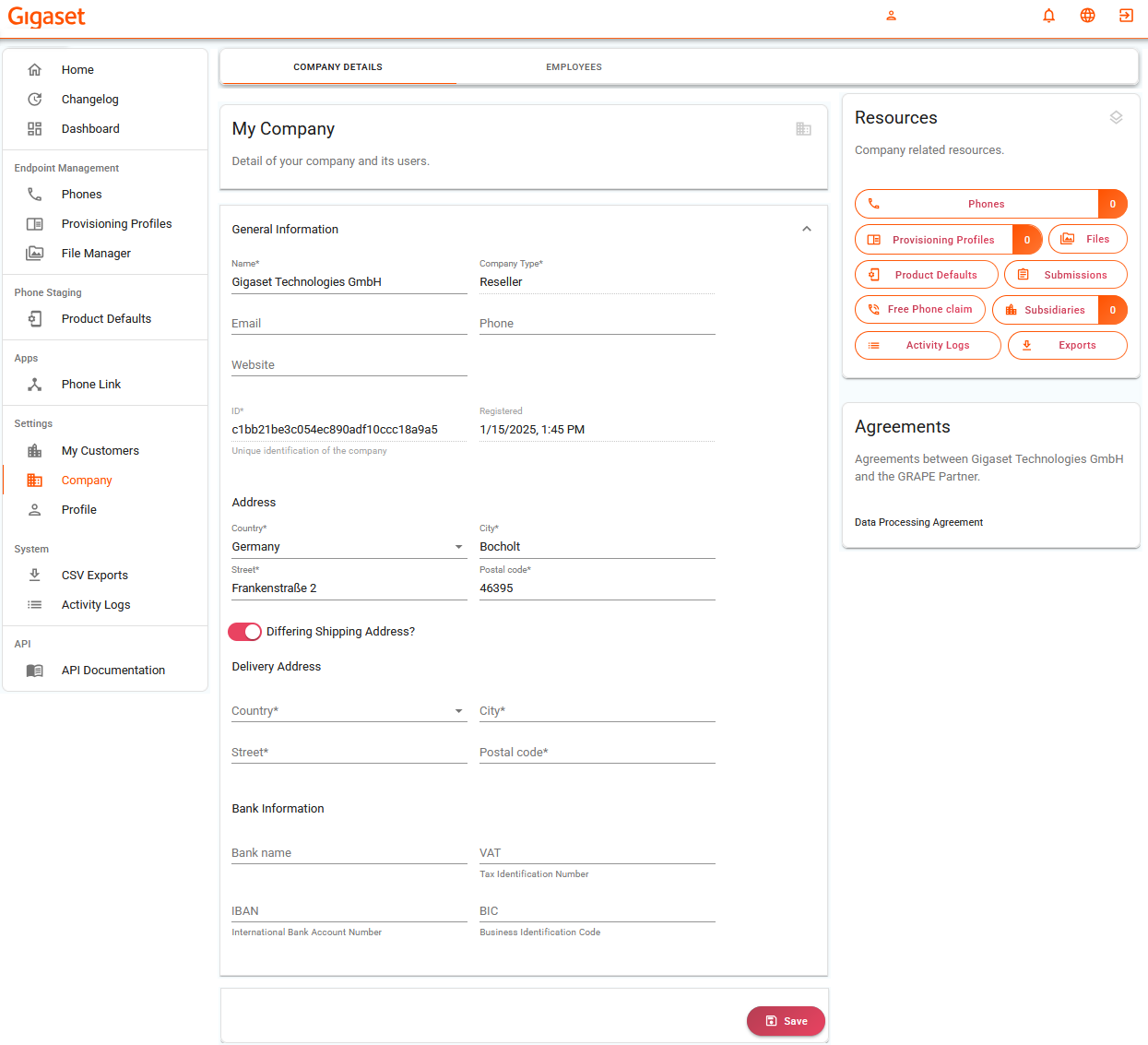Open the Data Processing Agreement link
This screenshot has width=1148, height=1045.
click(x=918, y=523)
